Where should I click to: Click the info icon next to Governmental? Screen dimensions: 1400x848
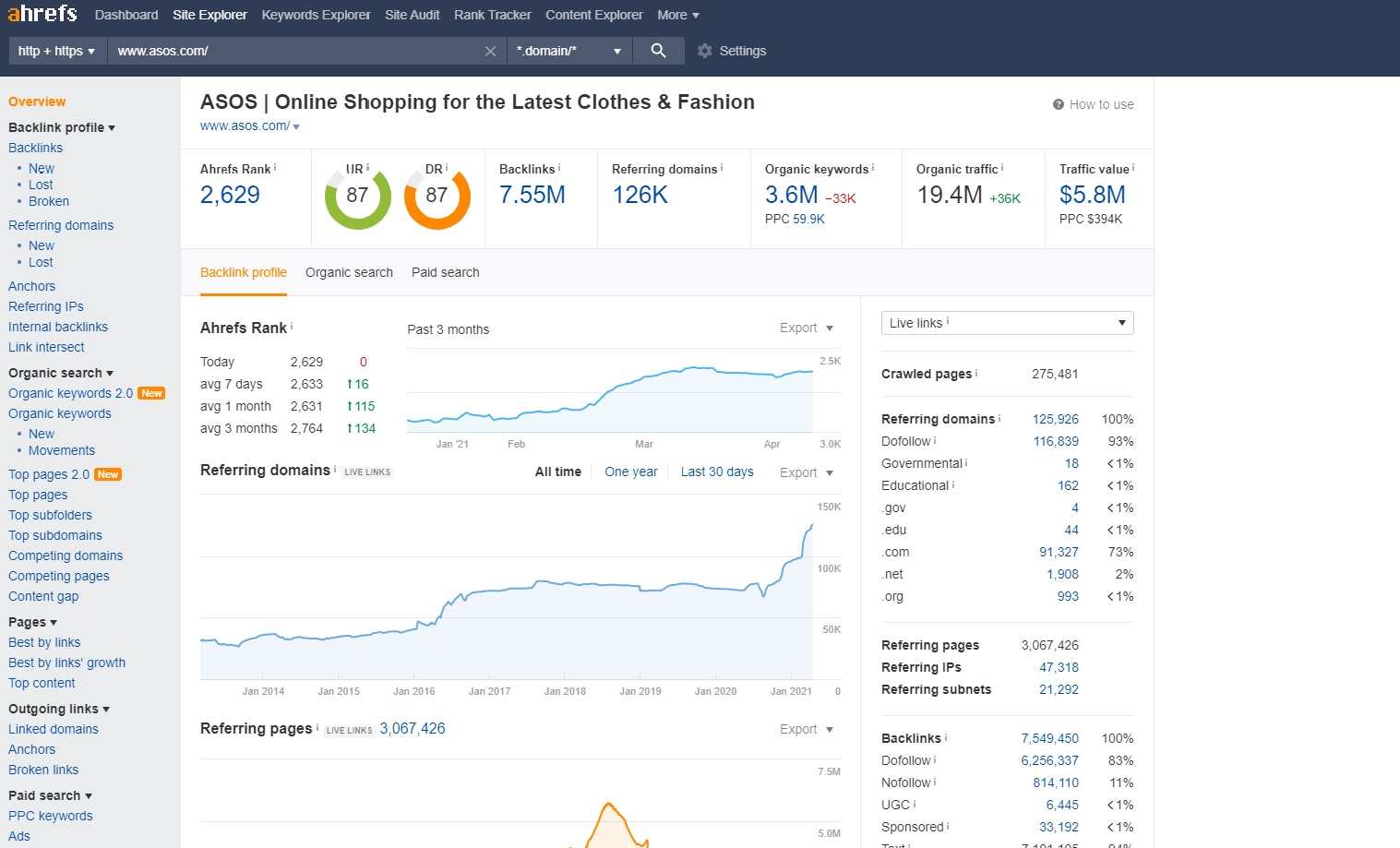[966, 462]
